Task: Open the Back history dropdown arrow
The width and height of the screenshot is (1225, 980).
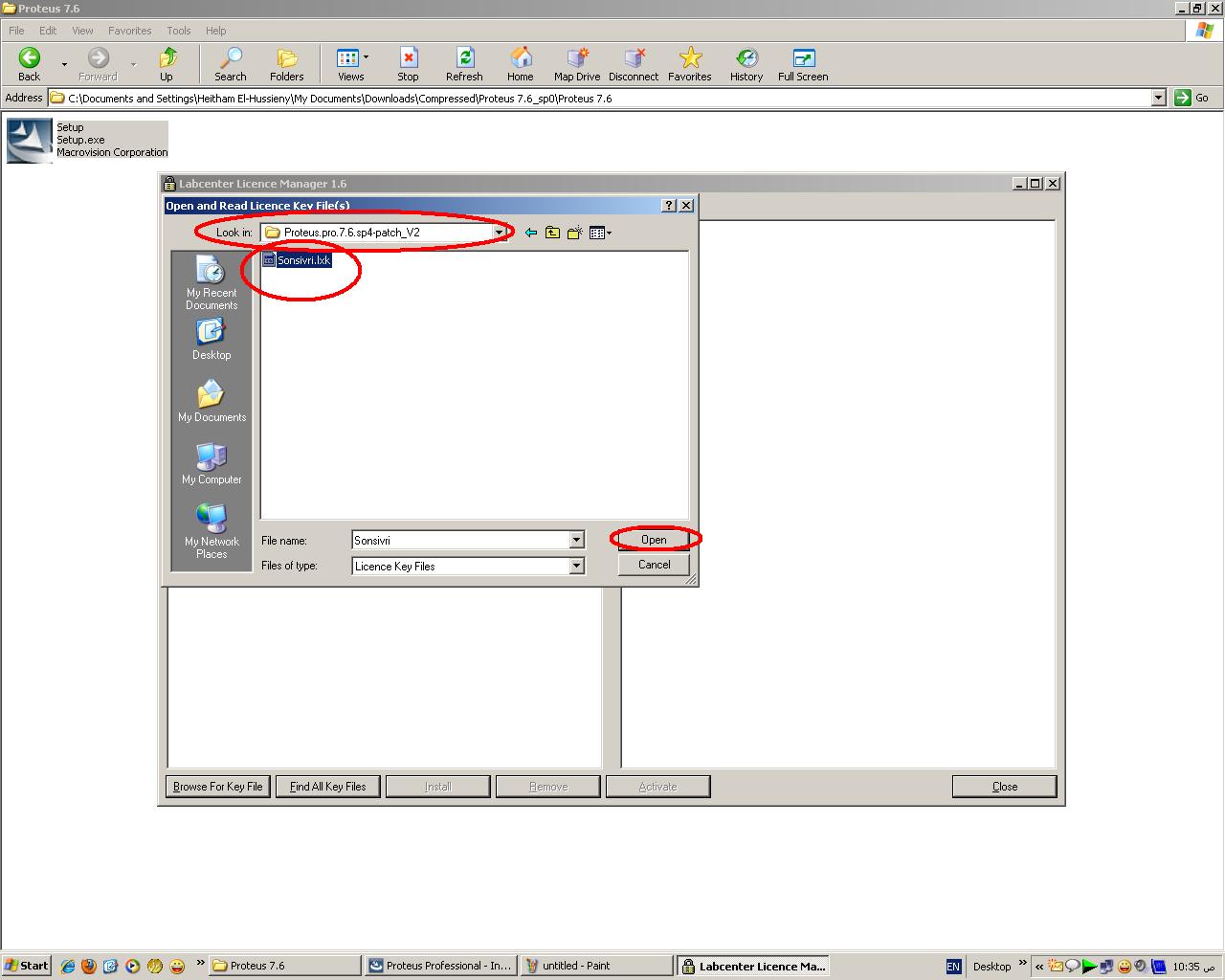Action: [x=64, y=64]
